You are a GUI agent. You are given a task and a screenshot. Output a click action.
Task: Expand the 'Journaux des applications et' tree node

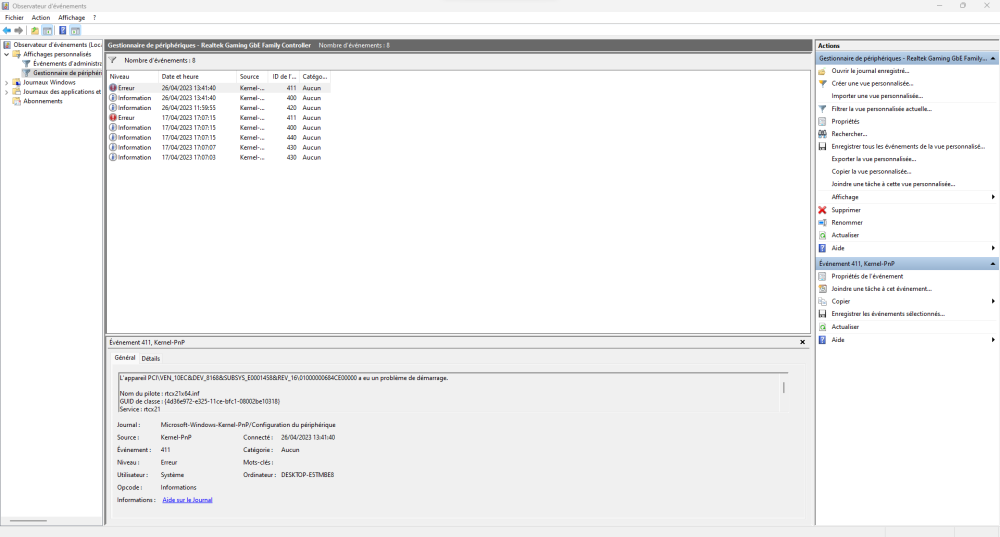[7, 92]
